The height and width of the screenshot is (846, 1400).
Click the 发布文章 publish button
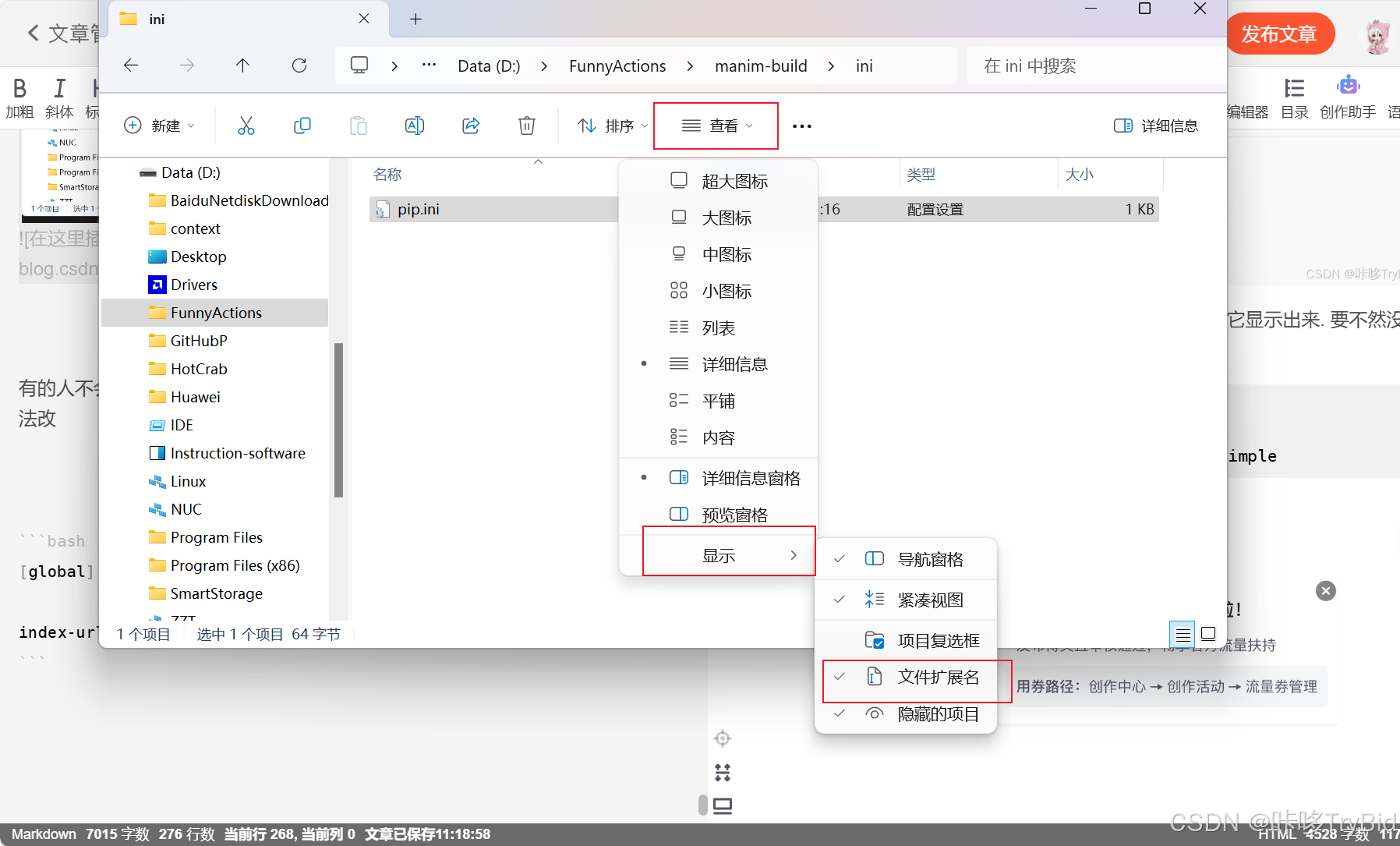[1279, 34]
